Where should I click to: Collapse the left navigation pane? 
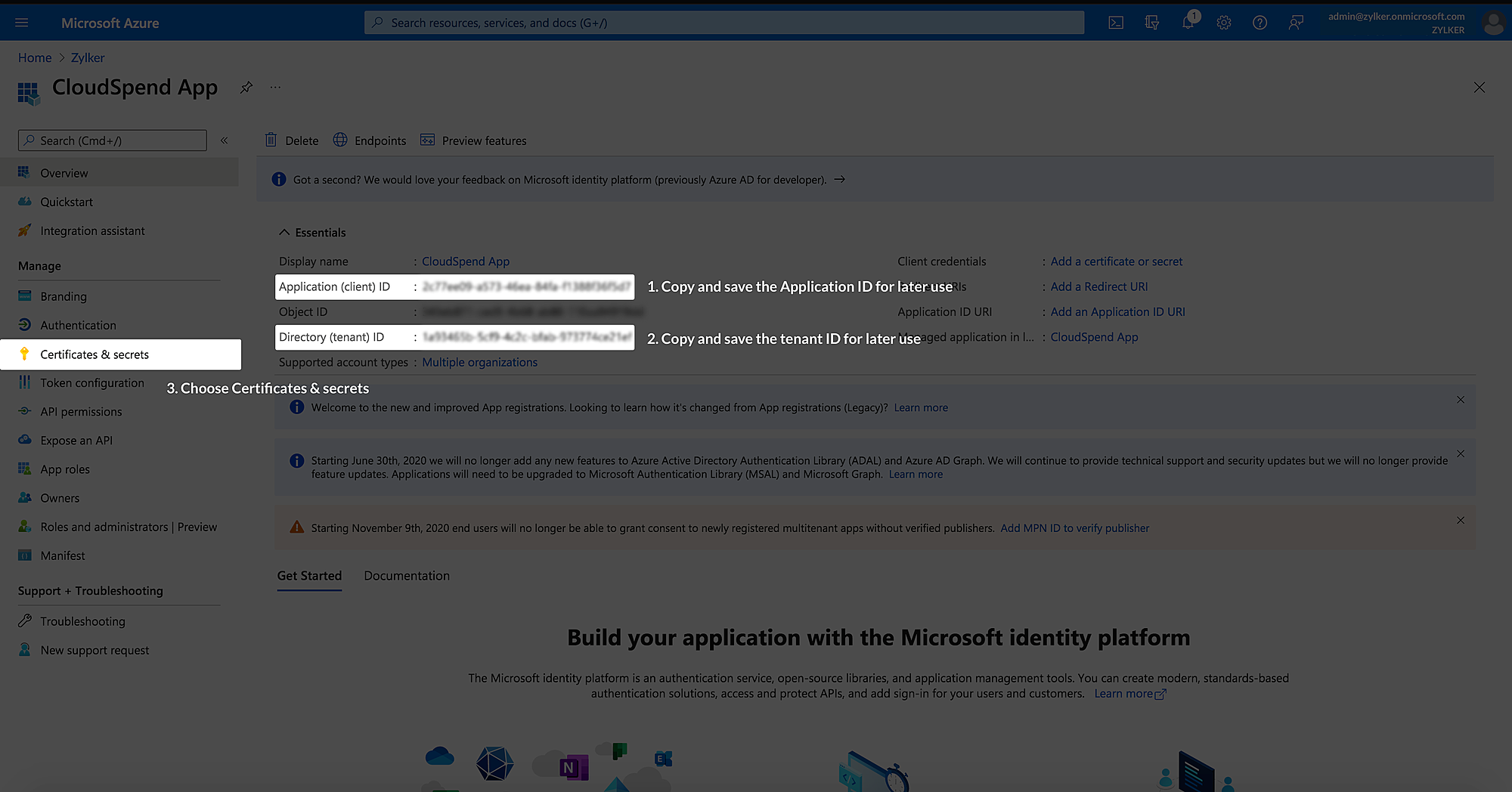pyautogui.click(x=224, y=140)
